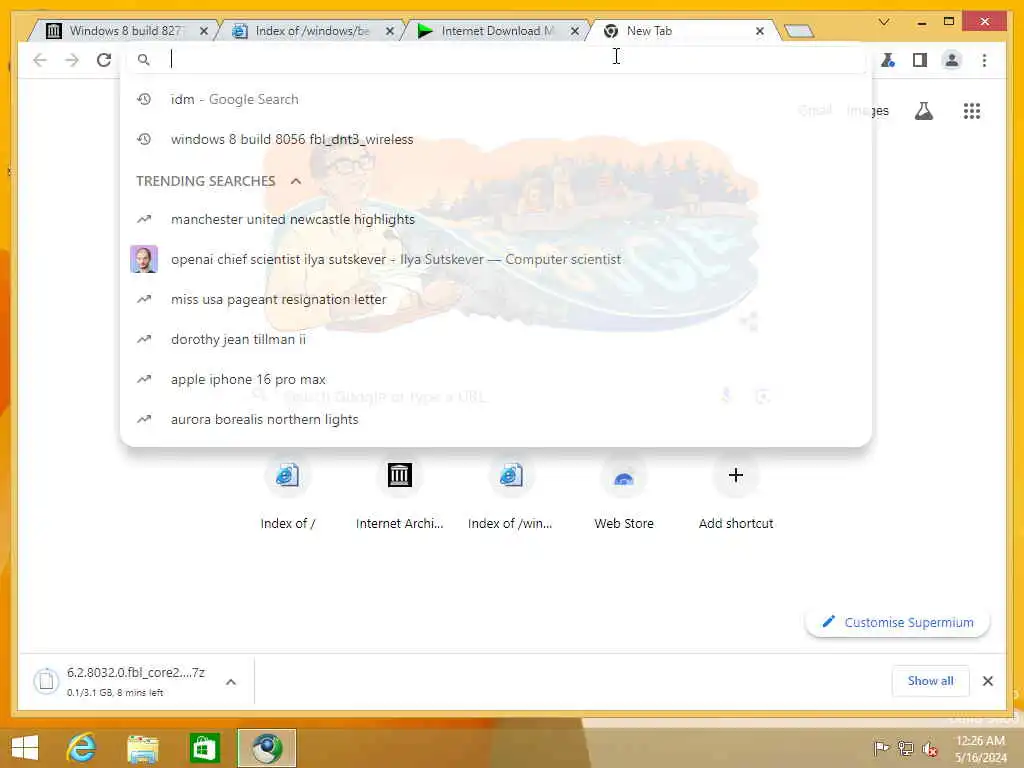The width and height of the screenshot is (1024, 768).
Task: Click the Windows Start button
Action: tap(25, 748)
